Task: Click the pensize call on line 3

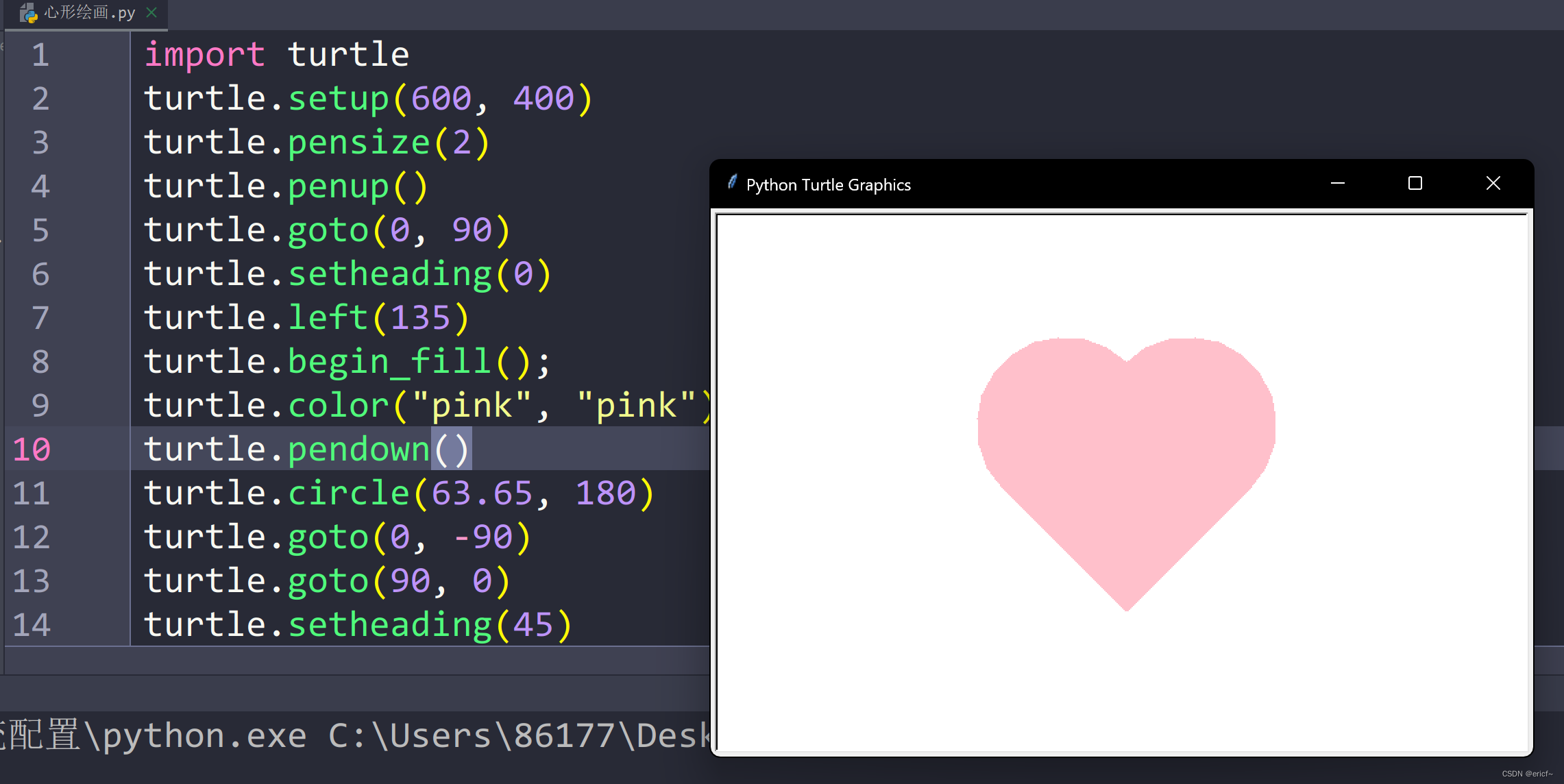Action: coord(358,143)
